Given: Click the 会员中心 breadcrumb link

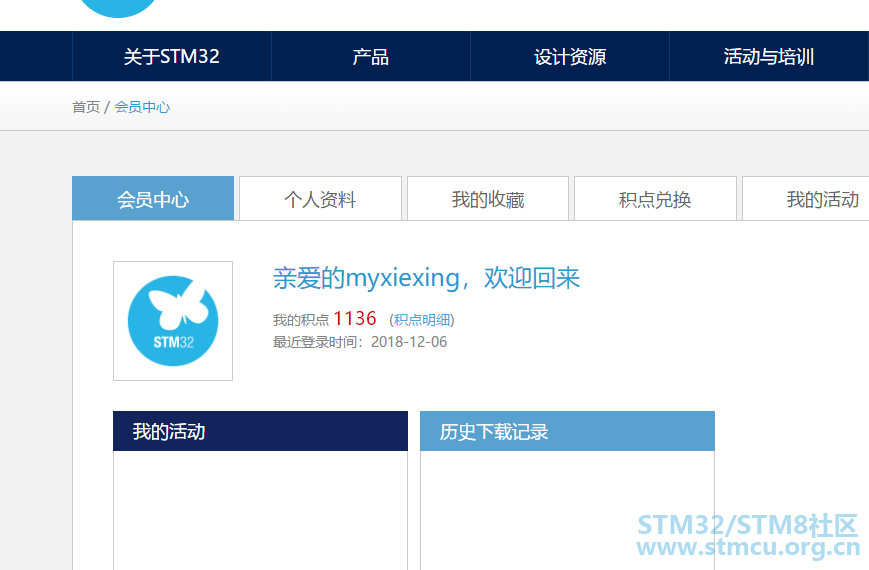Looking at the screenshot, I should 142,107.
